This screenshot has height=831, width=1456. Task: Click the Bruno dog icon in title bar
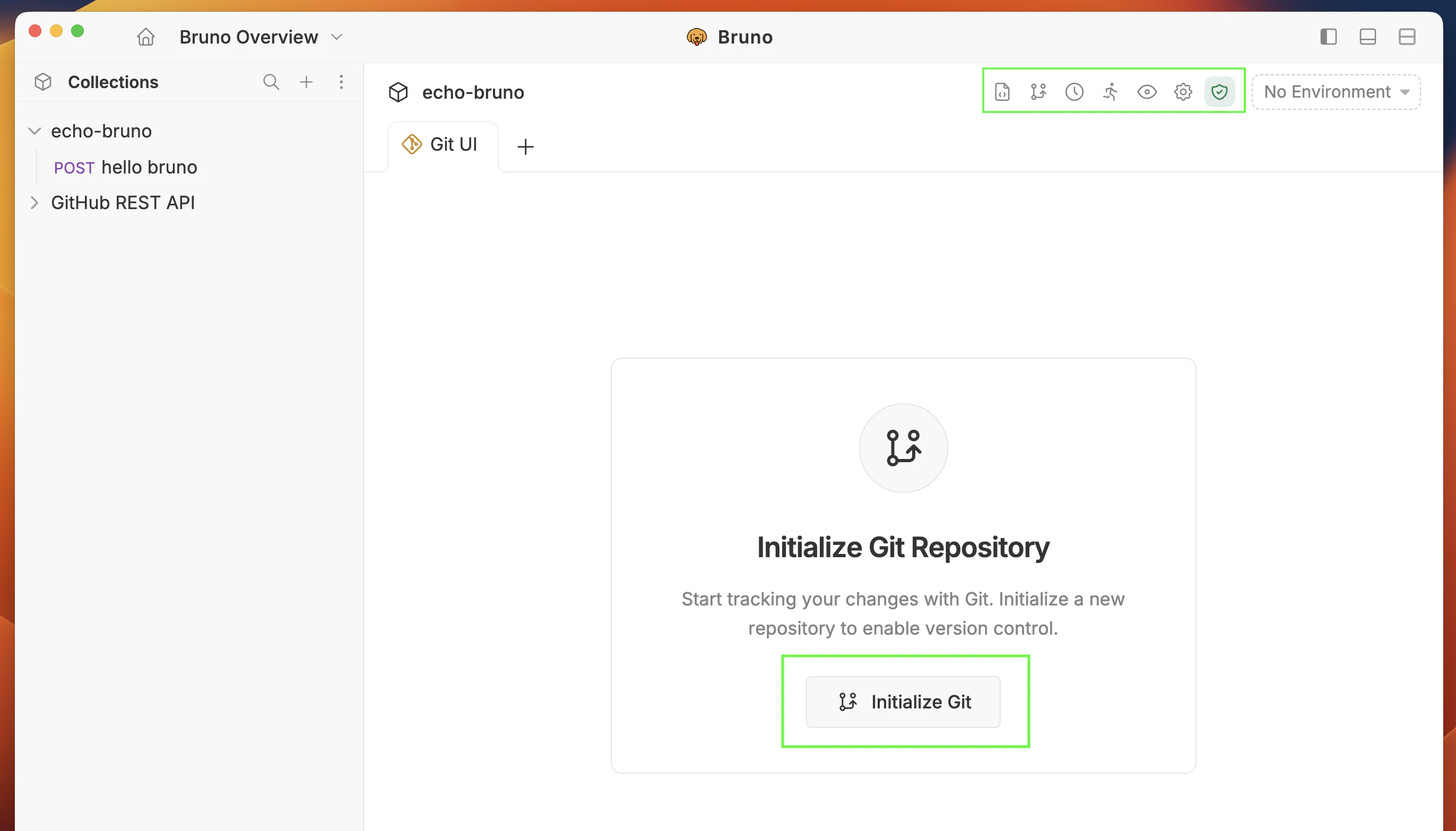click(697, 37)
